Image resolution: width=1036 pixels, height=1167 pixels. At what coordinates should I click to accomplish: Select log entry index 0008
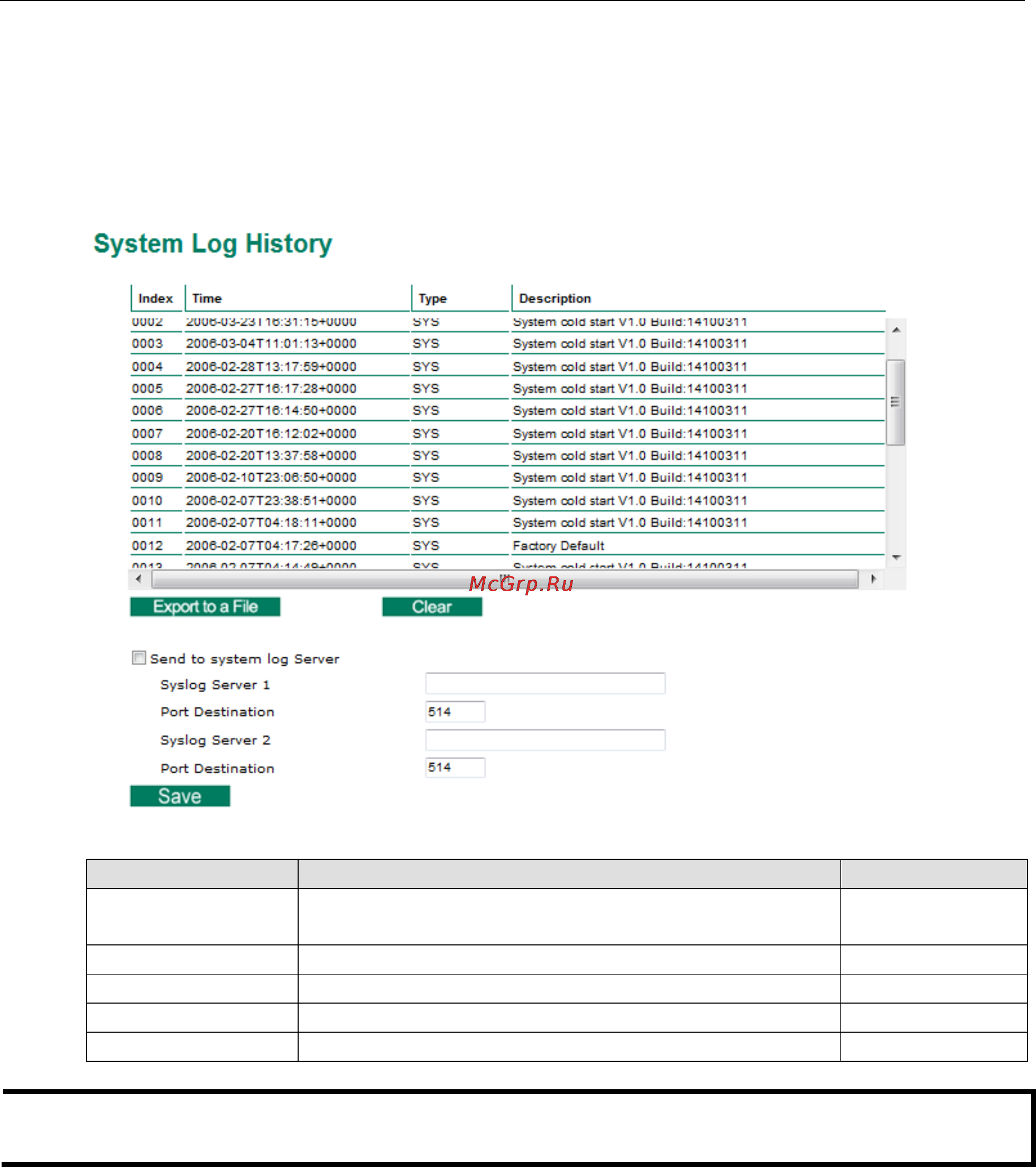[x=147, y=456]
